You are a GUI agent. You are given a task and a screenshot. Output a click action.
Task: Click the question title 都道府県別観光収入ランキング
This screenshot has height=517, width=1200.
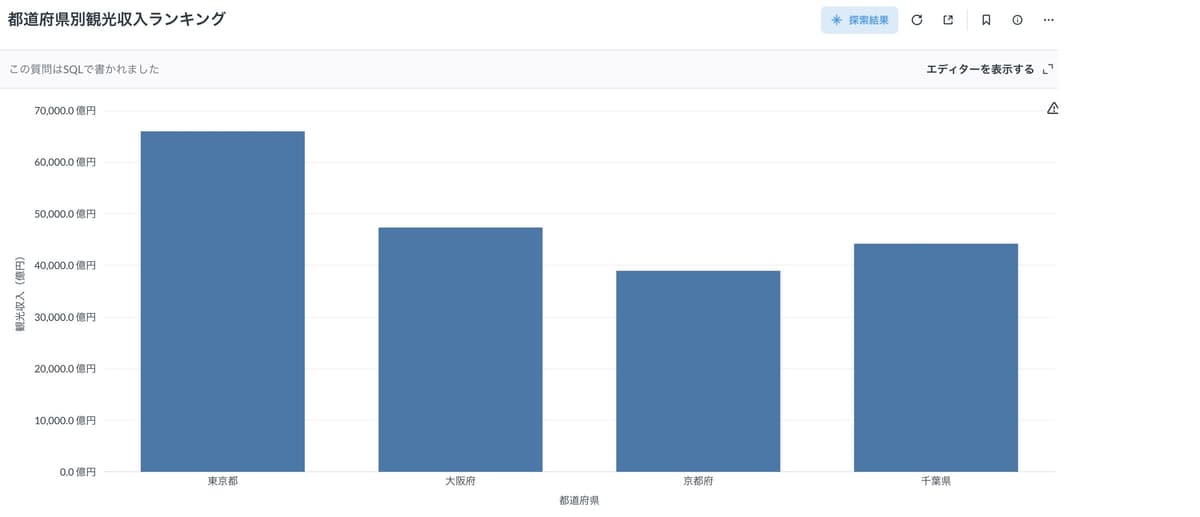pyautogui.click(x=117, y=19)
